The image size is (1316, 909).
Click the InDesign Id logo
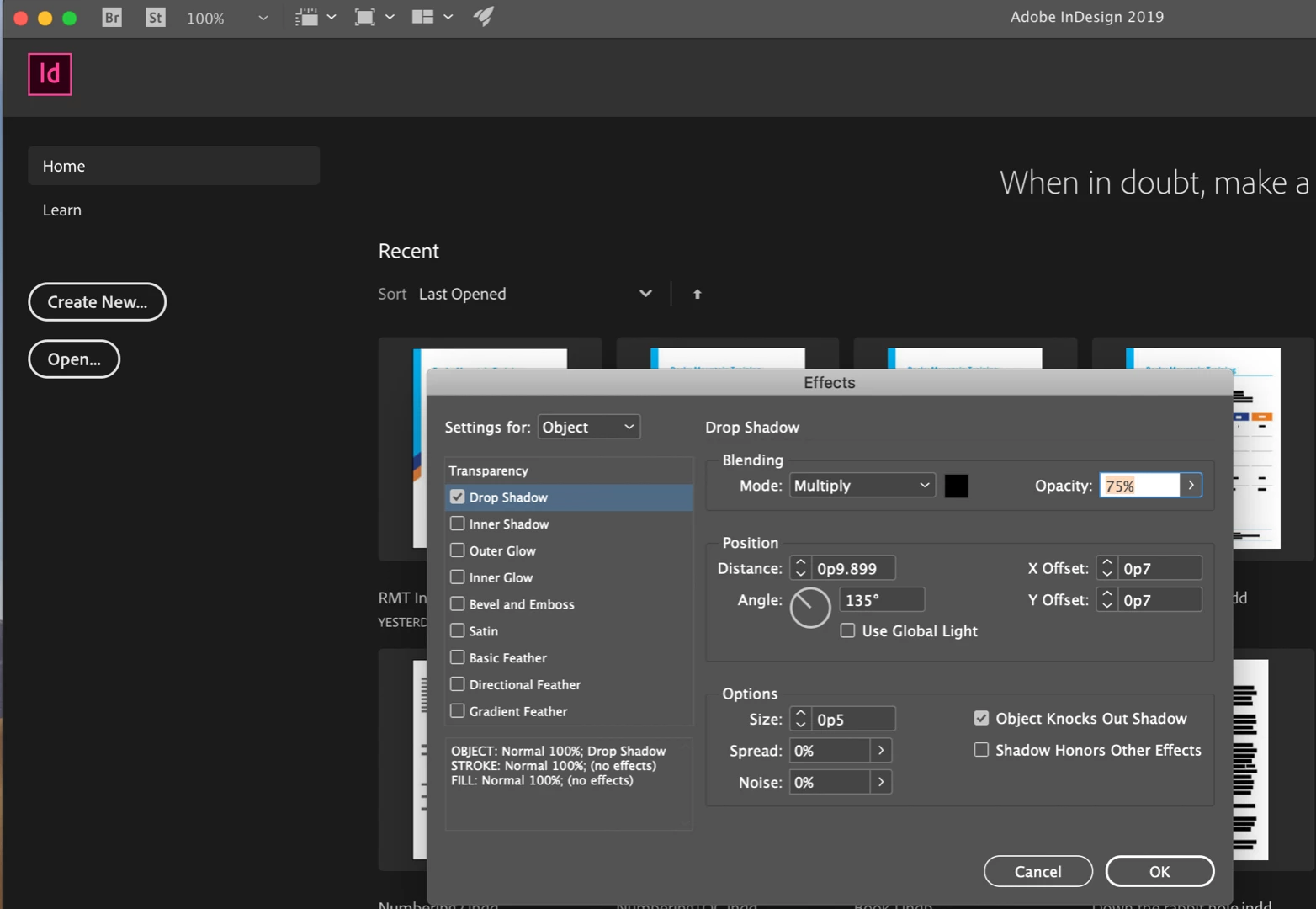pyautogui.click(x=50, y=74)
